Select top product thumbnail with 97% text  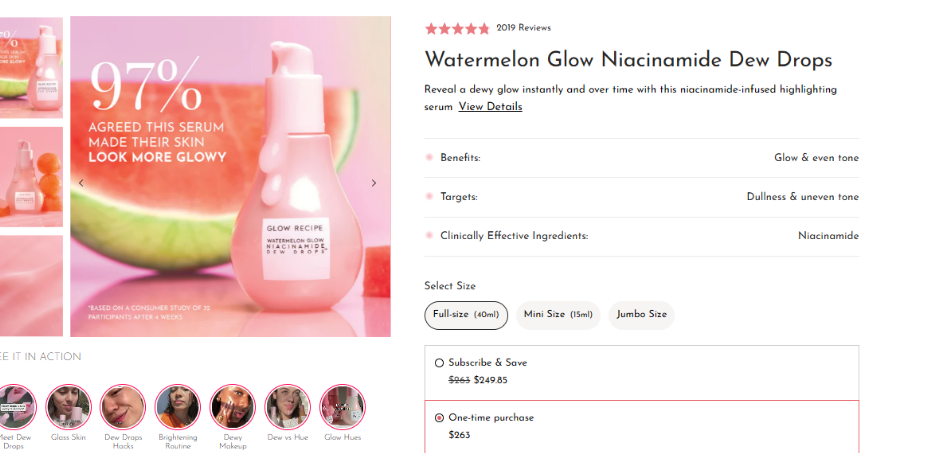point(31,67)
